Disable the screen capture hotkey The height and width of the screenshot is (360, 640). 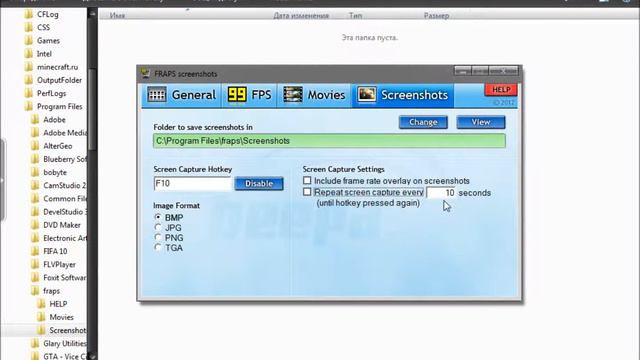click(x=259, y=184)
